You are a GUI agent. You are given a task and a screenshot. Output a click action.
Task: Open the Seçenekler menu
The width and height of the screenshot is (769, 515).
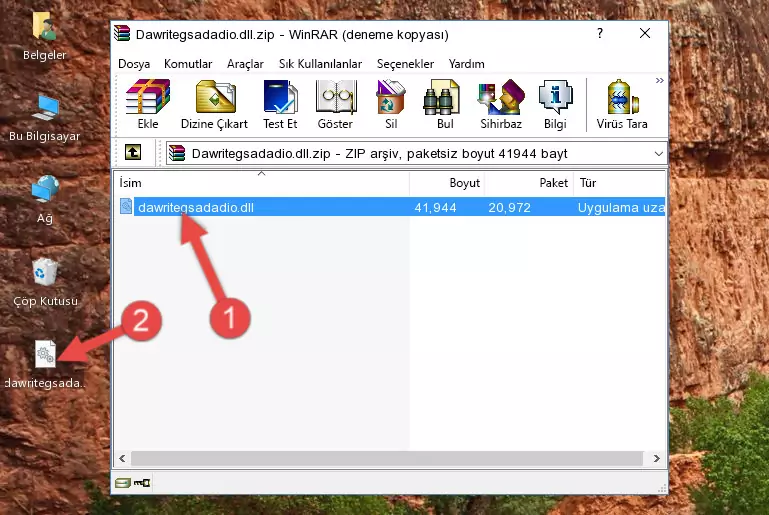pos(405,64)
